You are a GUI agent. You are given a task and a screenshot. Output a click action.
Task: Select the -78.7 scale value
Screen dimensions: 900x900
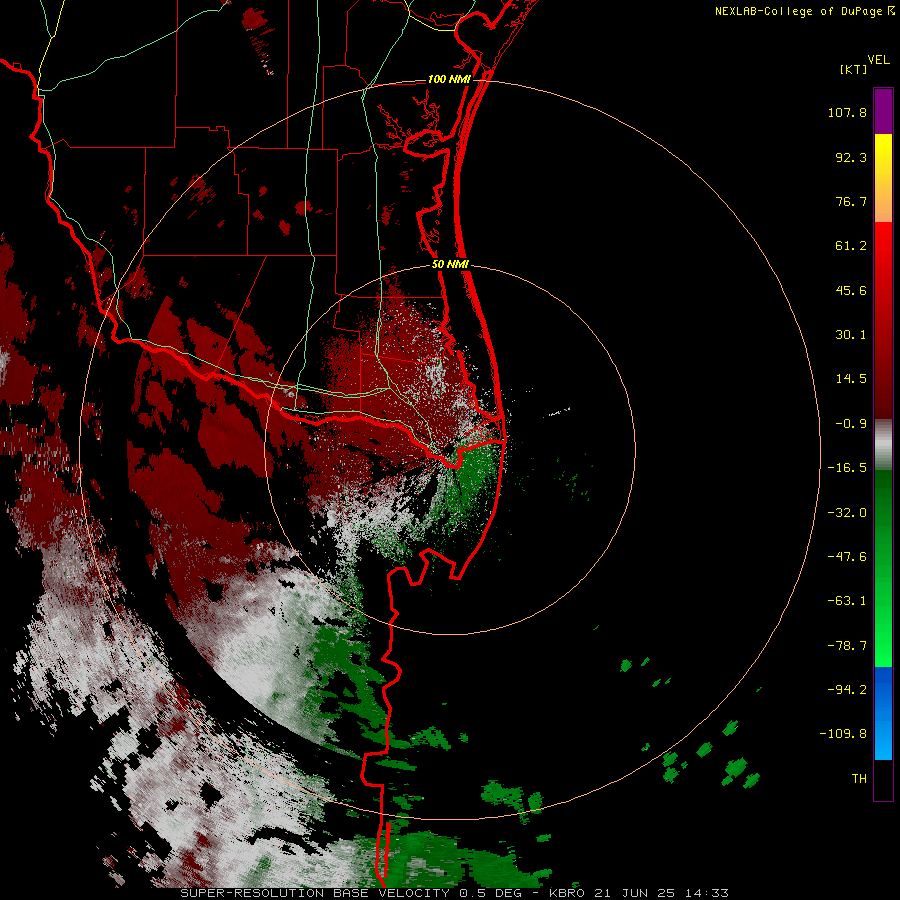pyautogui.click(x=847, y=646)
